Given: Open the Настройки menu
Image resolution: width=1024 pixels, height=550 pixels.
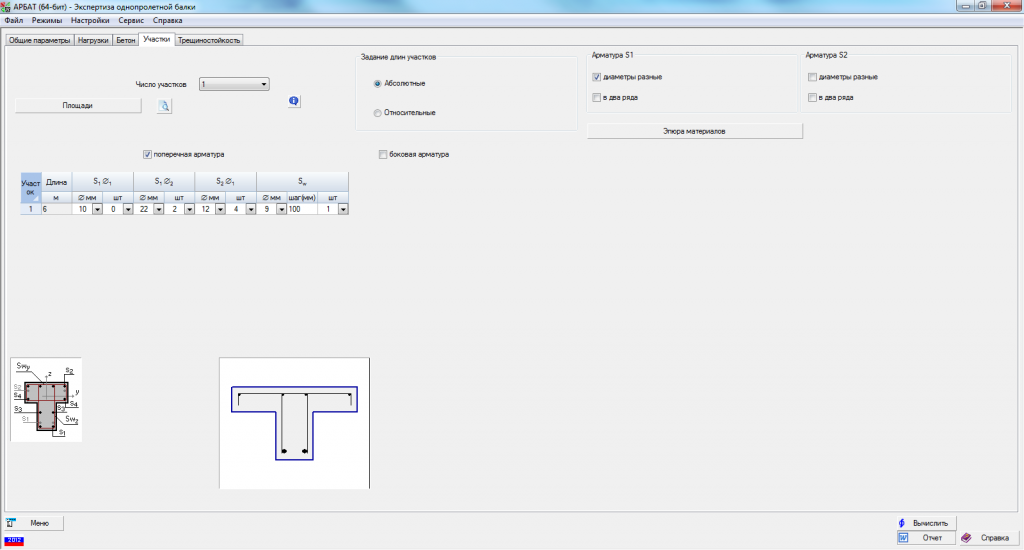Looking at the screenshot, I should click(90, 20).
